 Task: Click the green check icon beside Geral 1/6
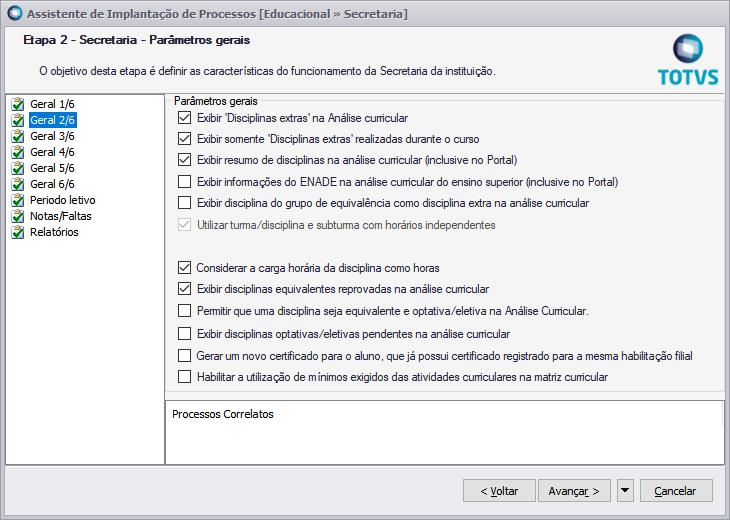pyautogui.click(x=17, y=104)
